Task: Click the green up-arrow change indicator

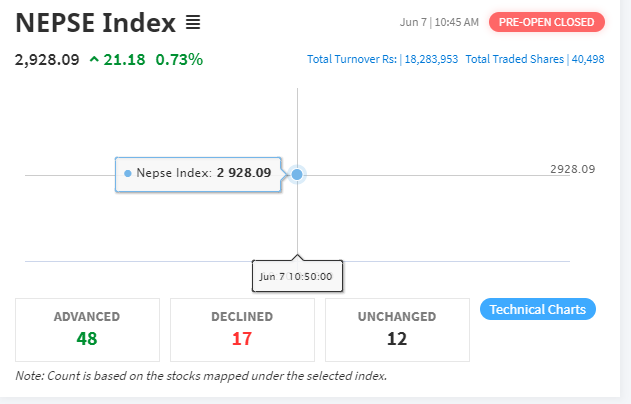Action: [94, 60]
